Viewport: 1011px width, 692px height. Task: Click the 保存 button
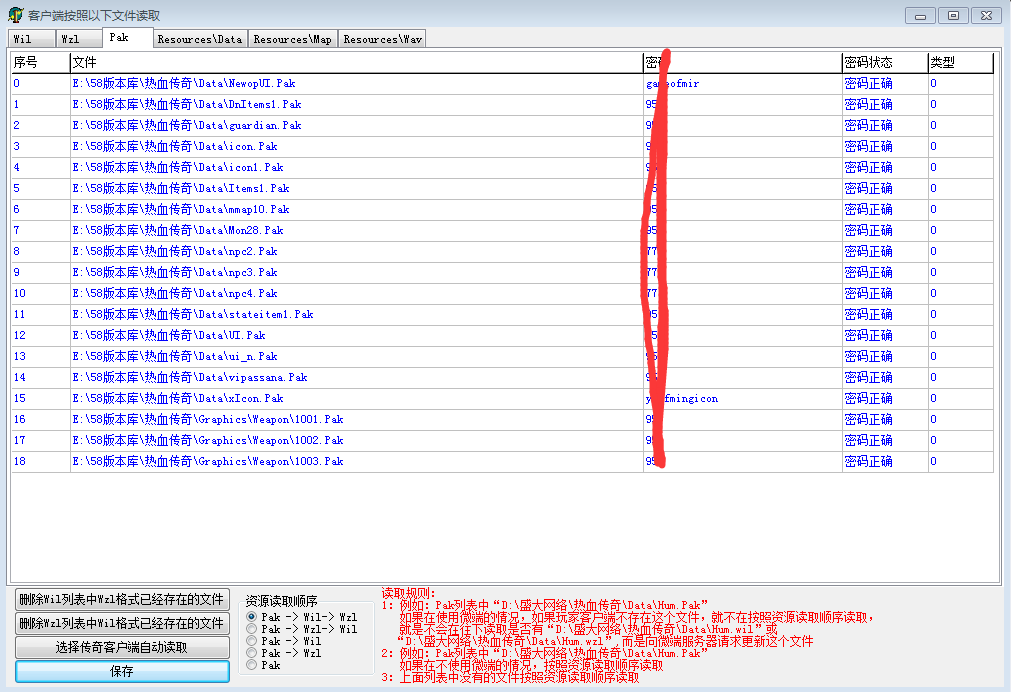coord(122,672)
